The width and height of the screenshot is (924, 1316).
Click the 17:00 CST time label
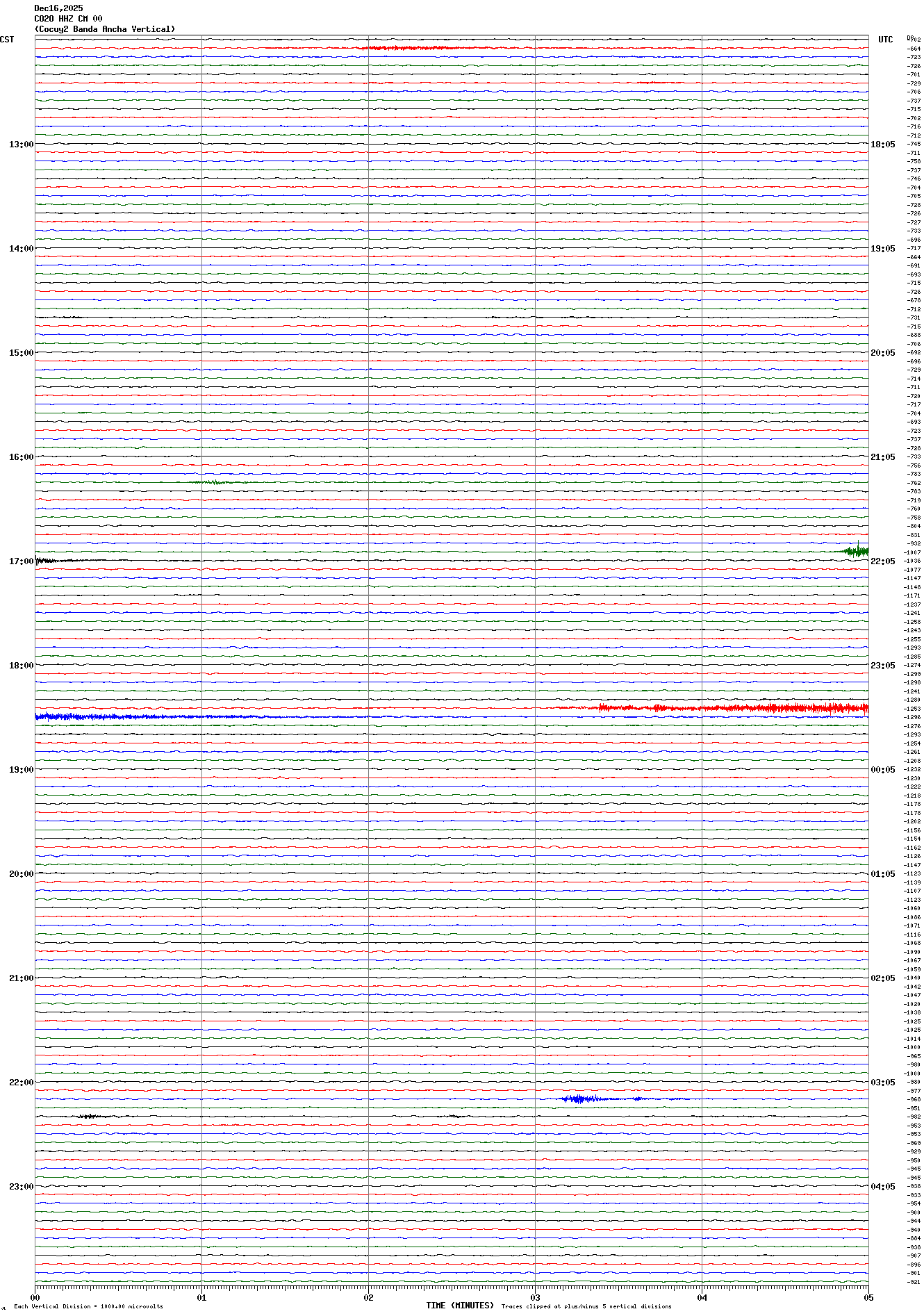[21, 561]
